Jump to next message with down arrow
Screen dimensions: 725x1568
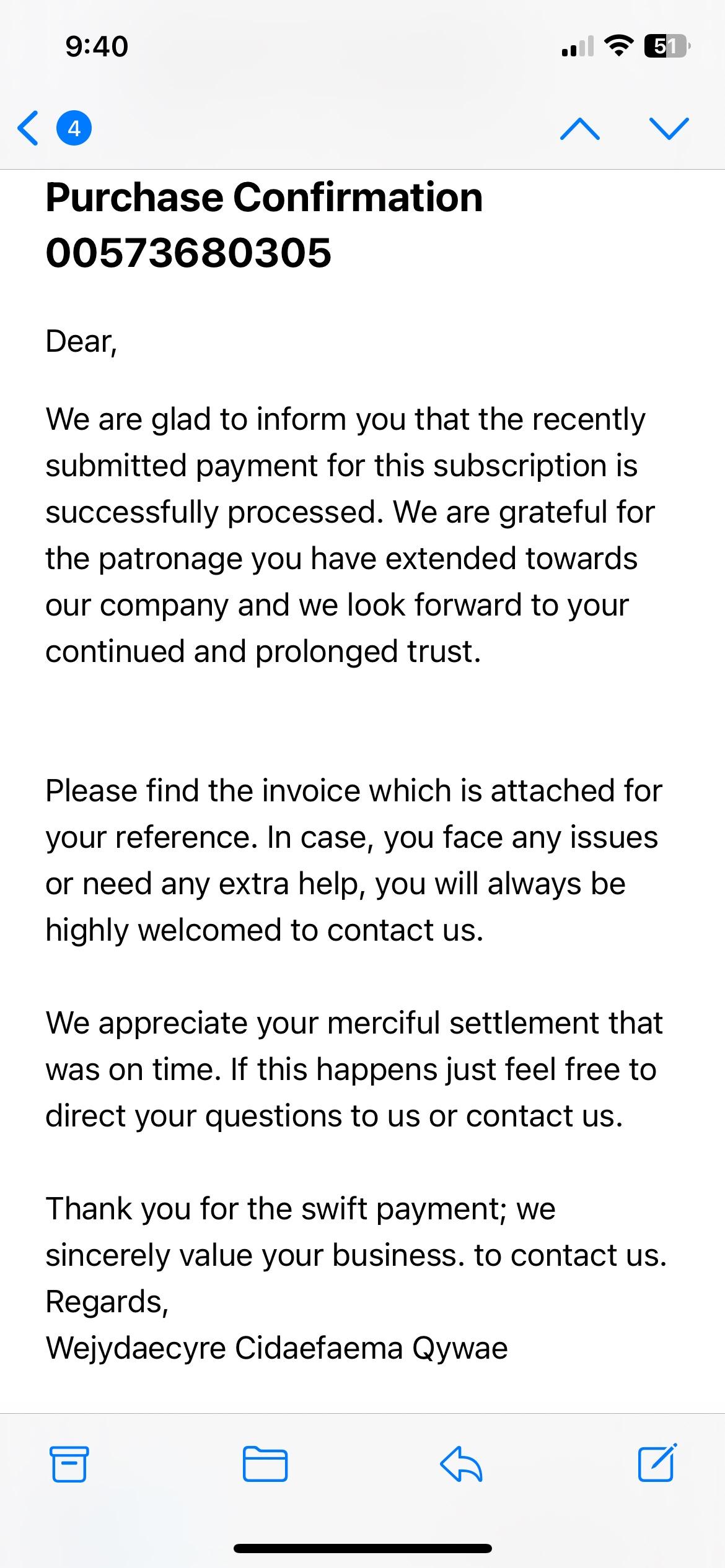669,128
